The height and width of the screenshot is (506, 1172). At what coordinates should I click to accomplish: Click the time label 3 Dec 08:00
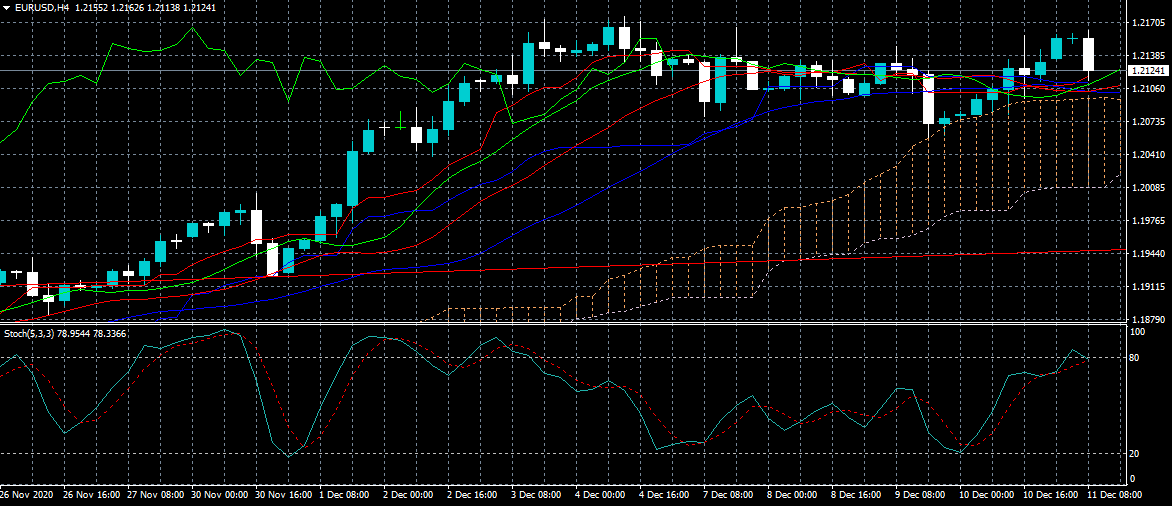(537, 495)
